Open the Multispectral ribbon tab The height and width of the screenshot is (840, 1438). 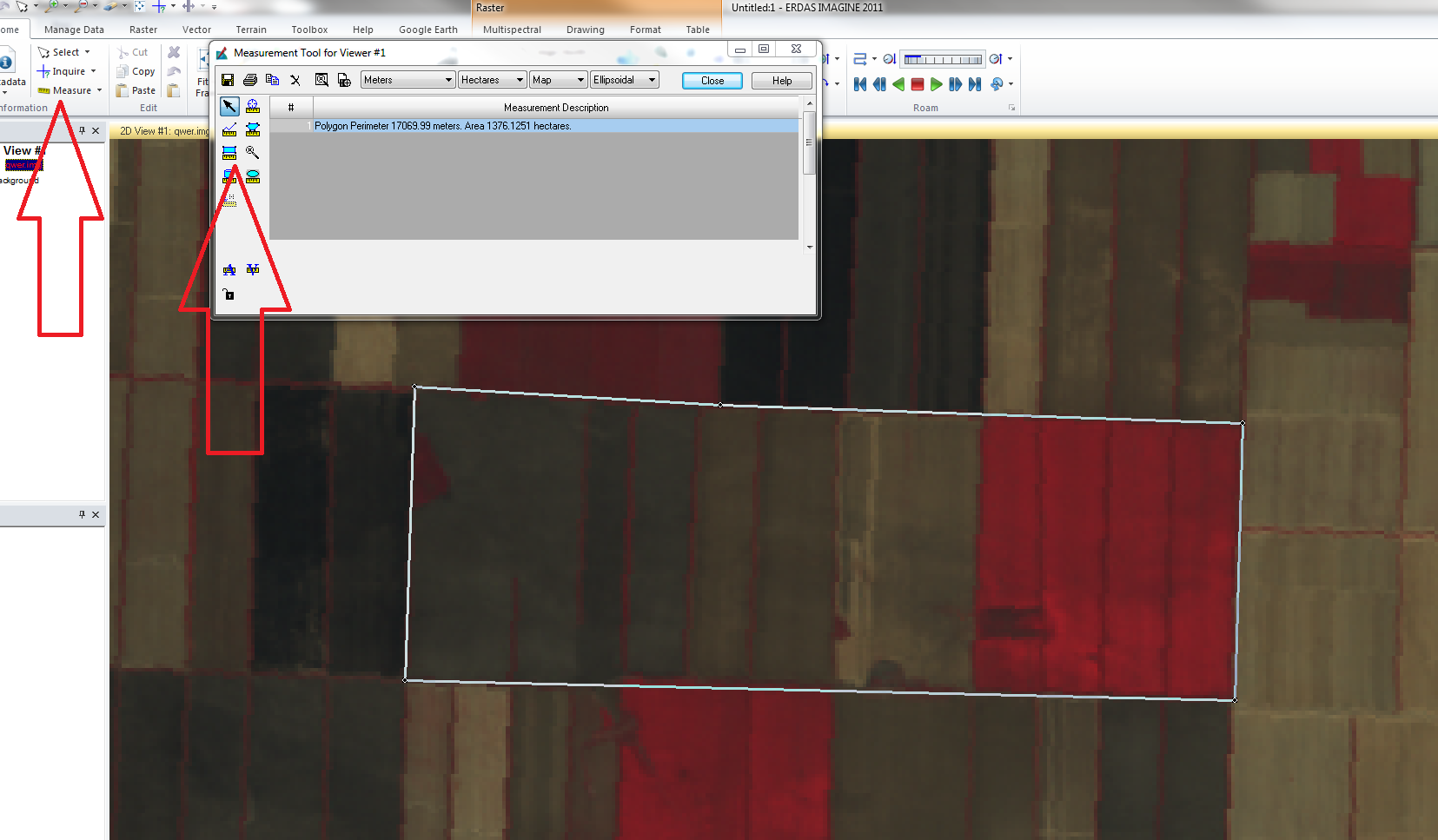point(512,30)
